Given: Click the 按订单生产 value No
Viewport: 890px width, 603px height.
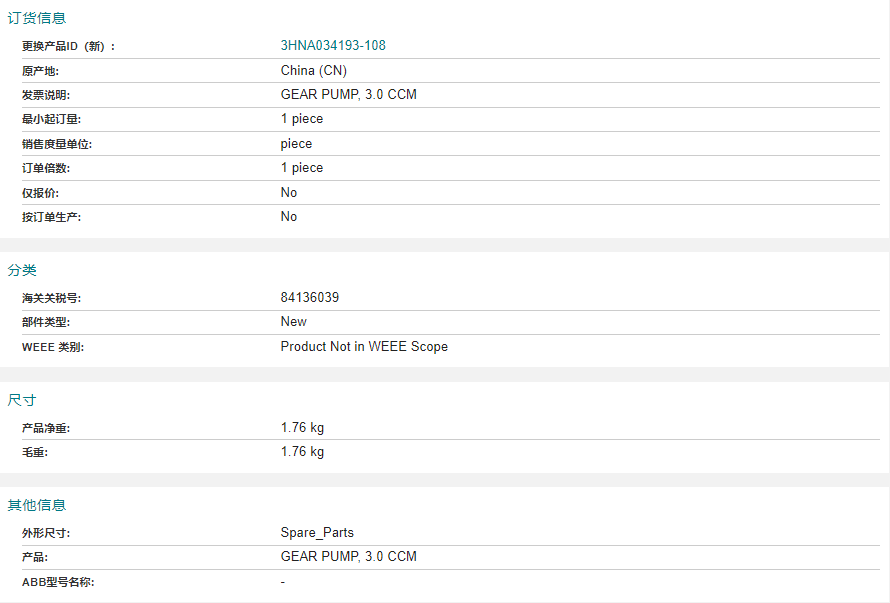Looking at the screenshot, I should click(289, 216).
